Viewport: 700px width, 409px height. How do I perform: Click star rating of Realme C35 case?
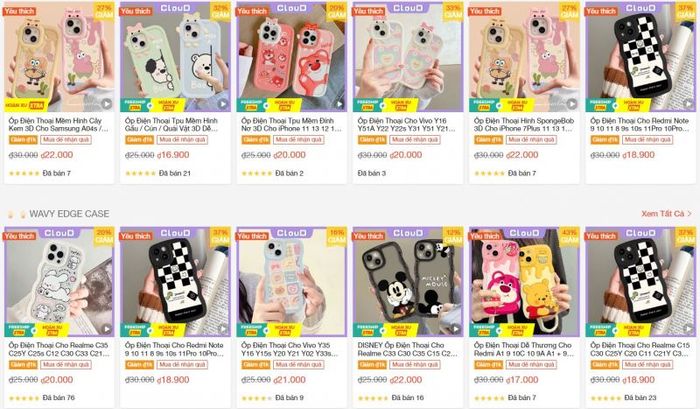(x=24, y=398)
